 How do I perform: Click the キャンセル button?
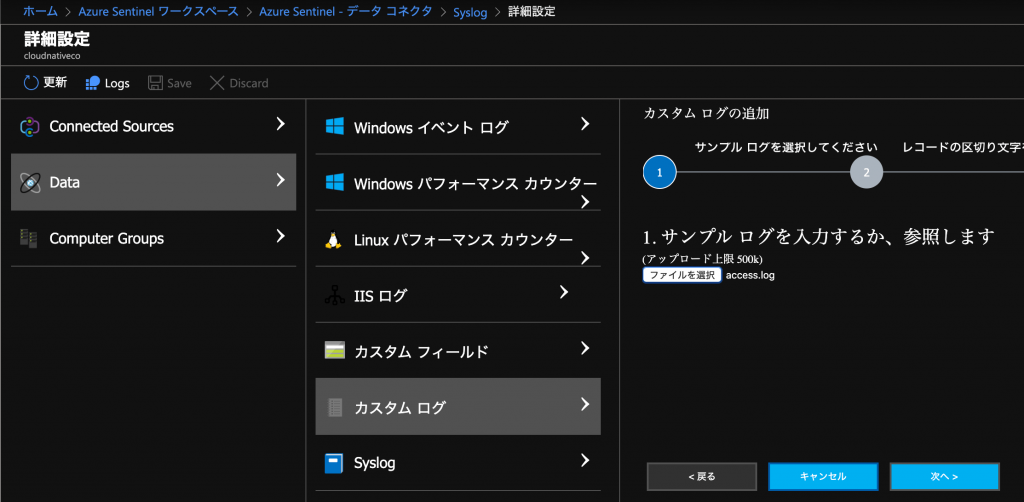click(x=823, y=477)
